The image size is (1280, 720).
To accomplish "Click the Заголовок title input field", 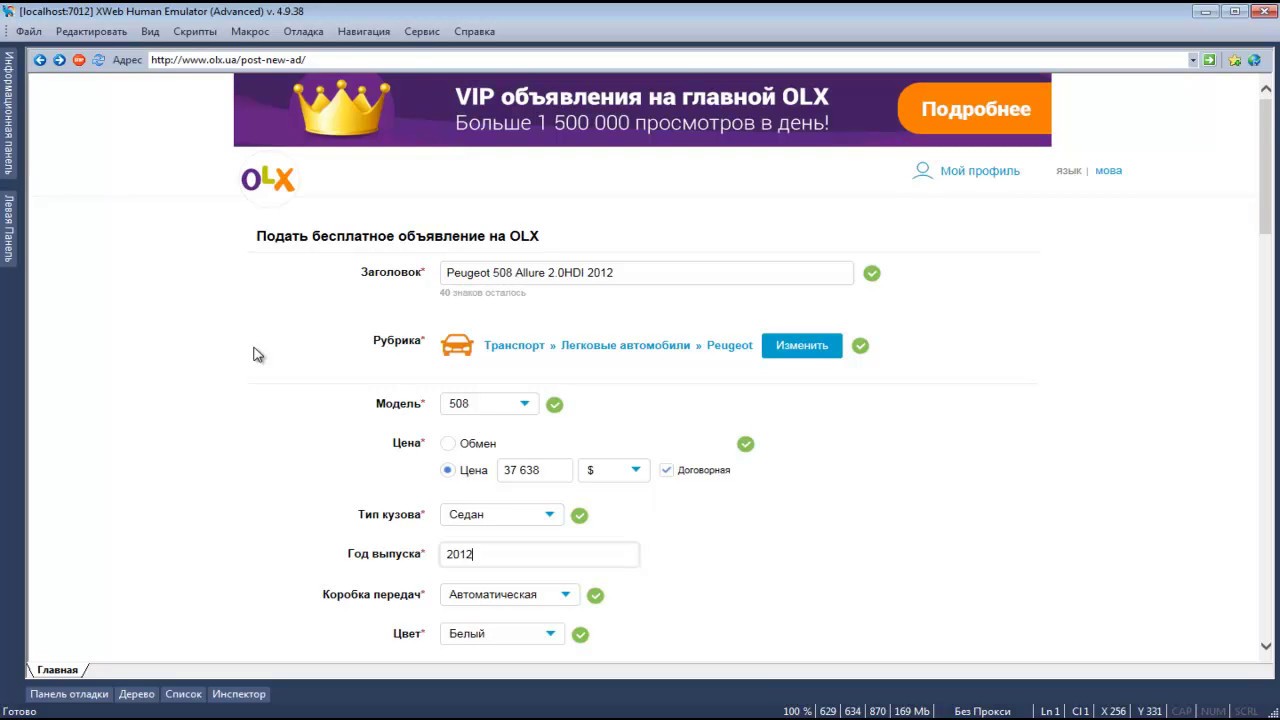I will [x=647, y=273].
